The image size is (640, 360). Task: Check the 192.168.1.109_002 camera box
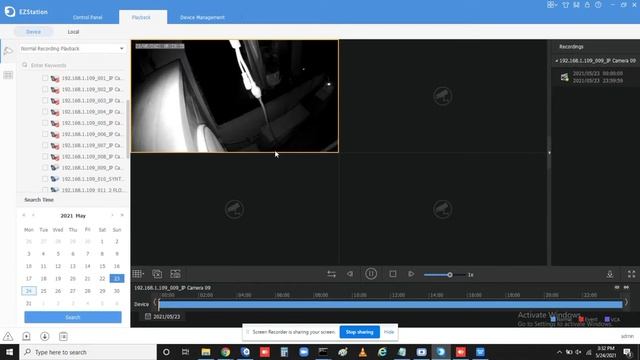pos(45,89)
